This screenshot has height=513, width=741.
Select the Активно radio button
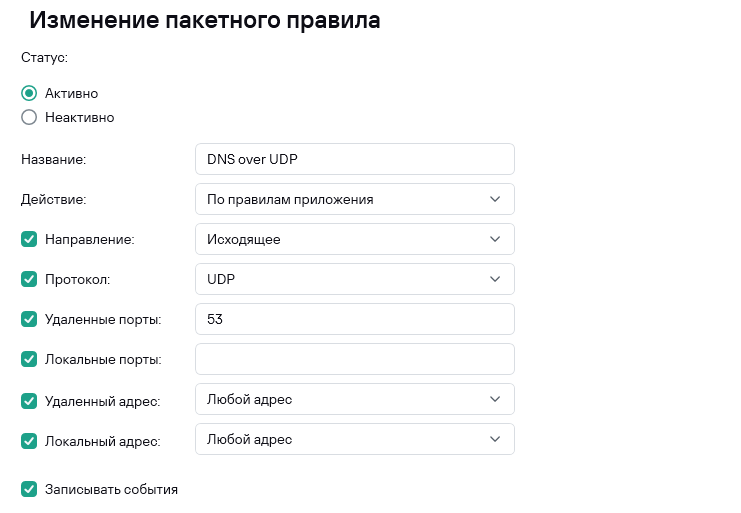point(29,93)
